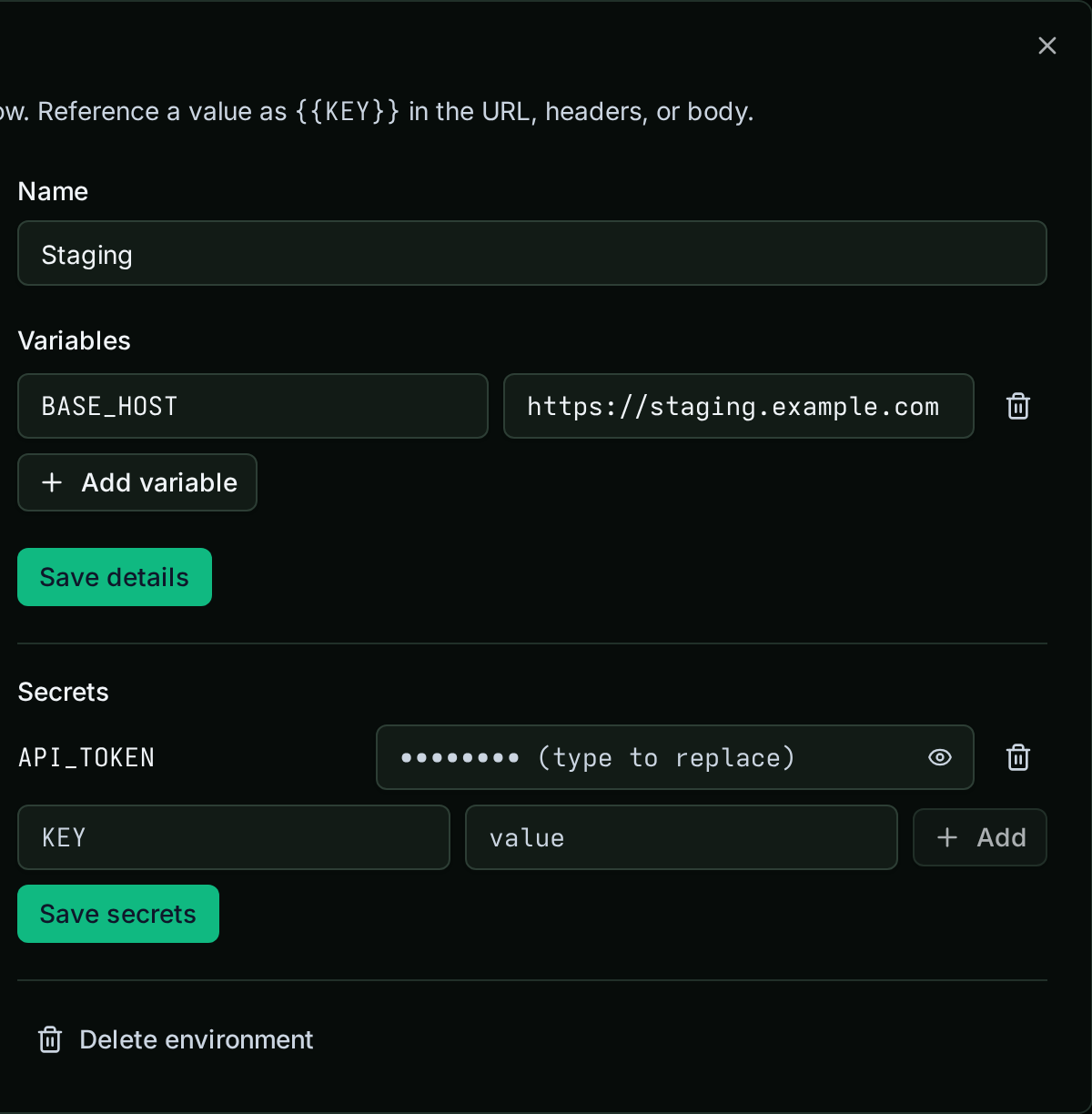
Task: Close the environment dialog with the X
Action: click(x=1047, y=46)
